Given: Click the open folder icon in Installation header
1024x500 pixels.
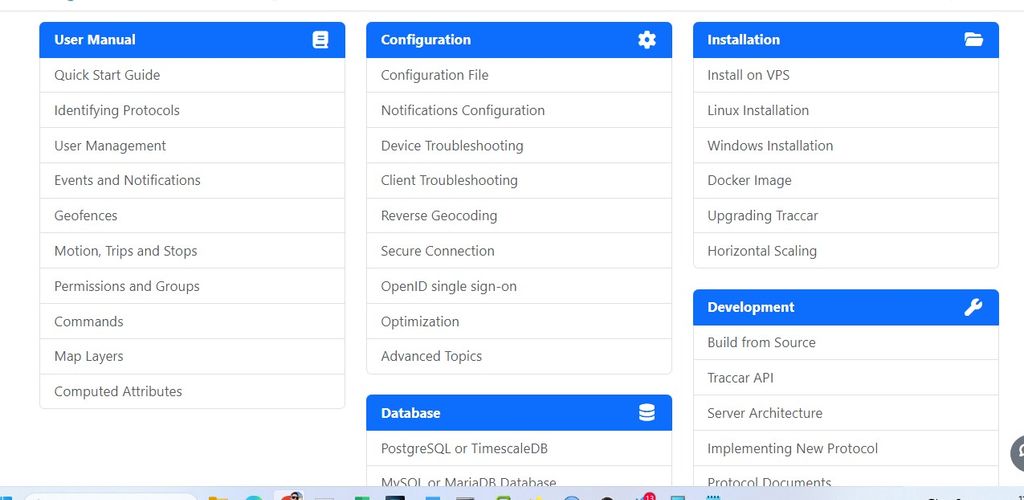Looking at the screenshot, I should pyautogui.click(x=973, y=39).
